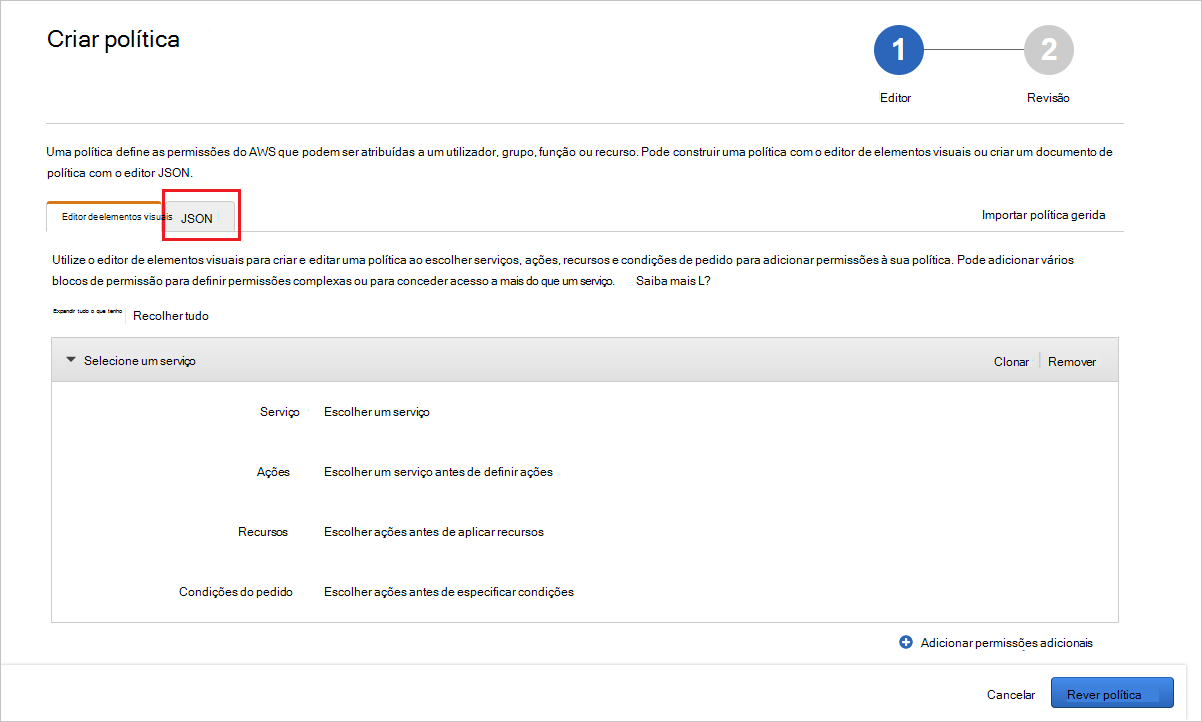This screenshot has width=1202, height=722.
Task: Click the Recursos row label
Action: 263,531
